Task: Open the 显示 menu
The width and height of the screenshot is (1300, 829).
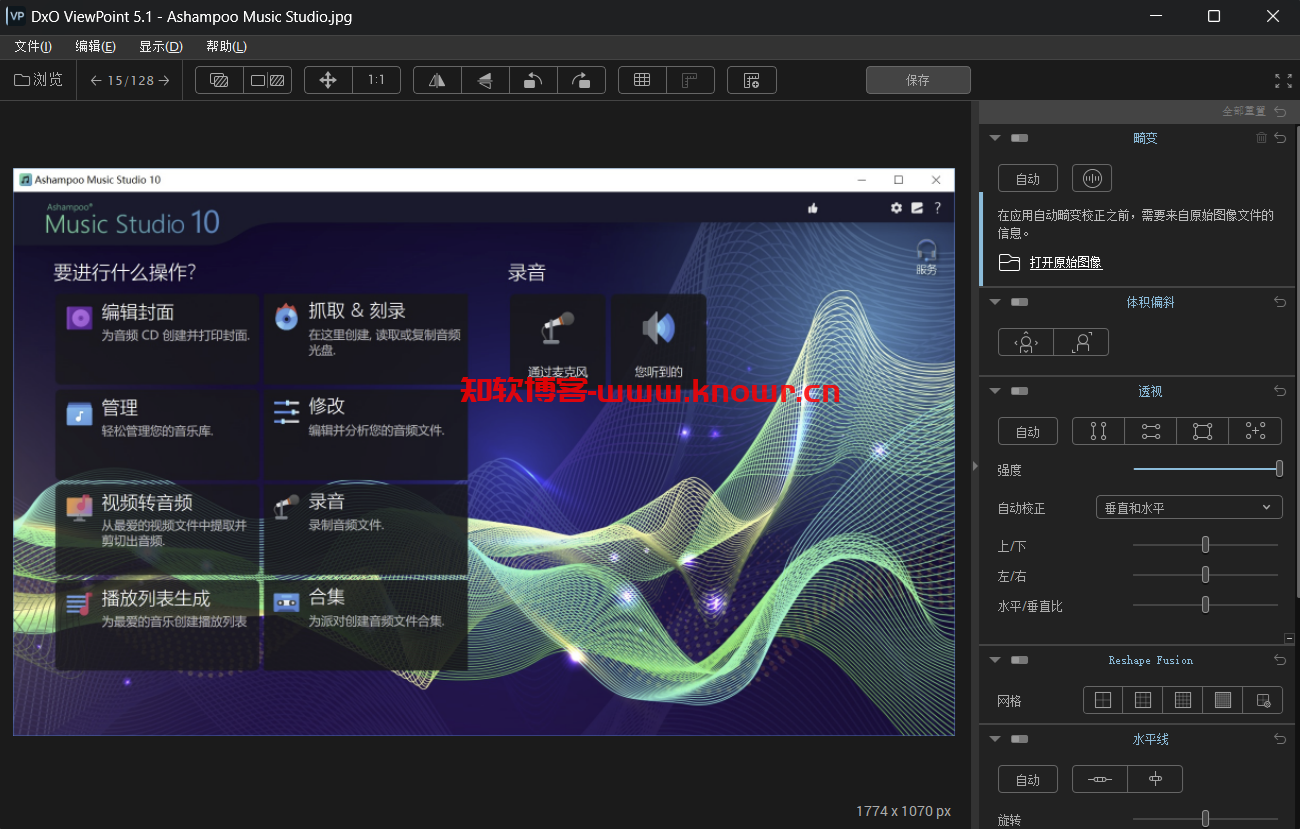Action: 160,47
